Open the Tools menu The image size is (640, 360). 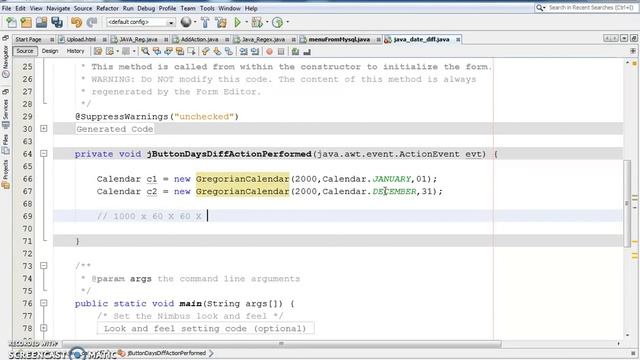(x=207, y=8)
